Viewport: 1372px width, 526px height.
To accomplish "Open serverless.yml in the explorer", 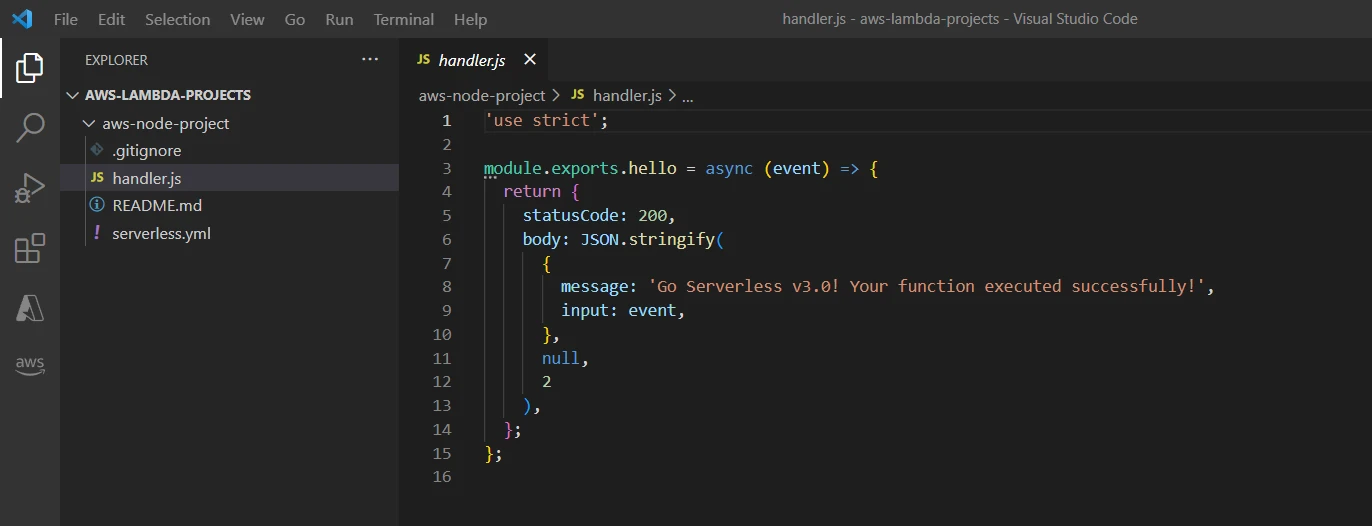I will pos(161,233).
